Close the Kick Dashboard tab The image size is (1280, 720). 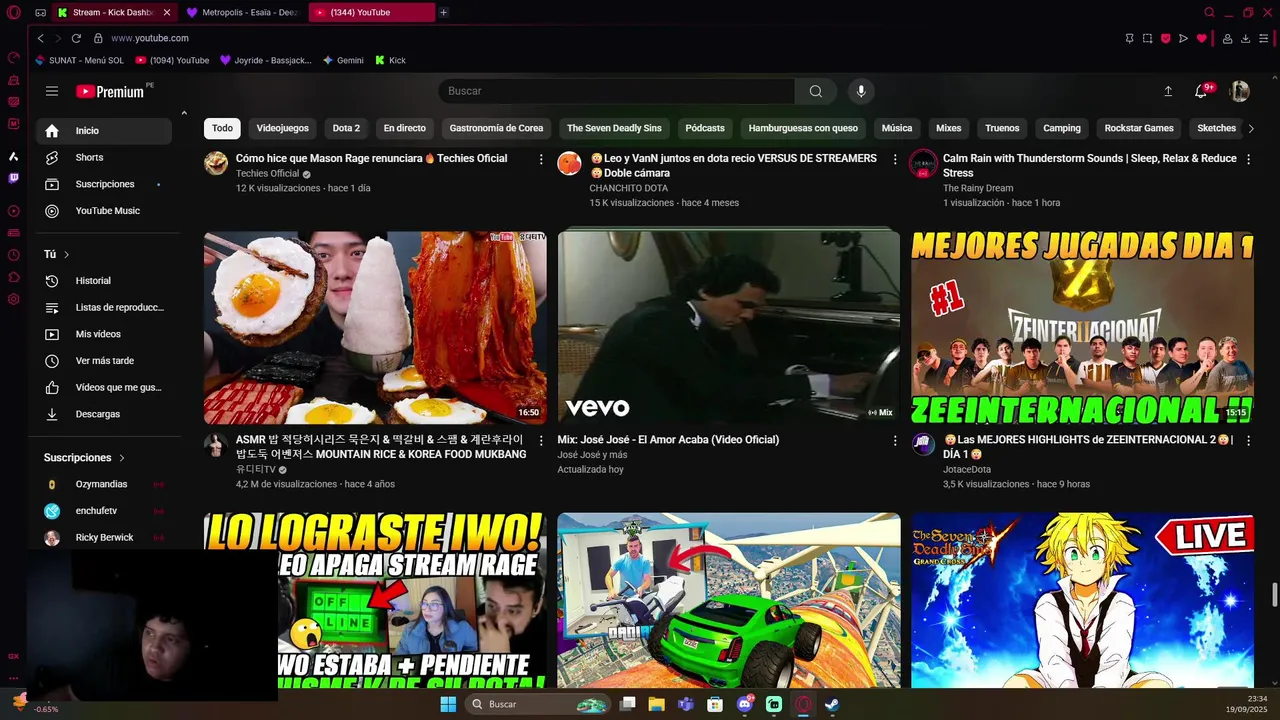point(167,13)
